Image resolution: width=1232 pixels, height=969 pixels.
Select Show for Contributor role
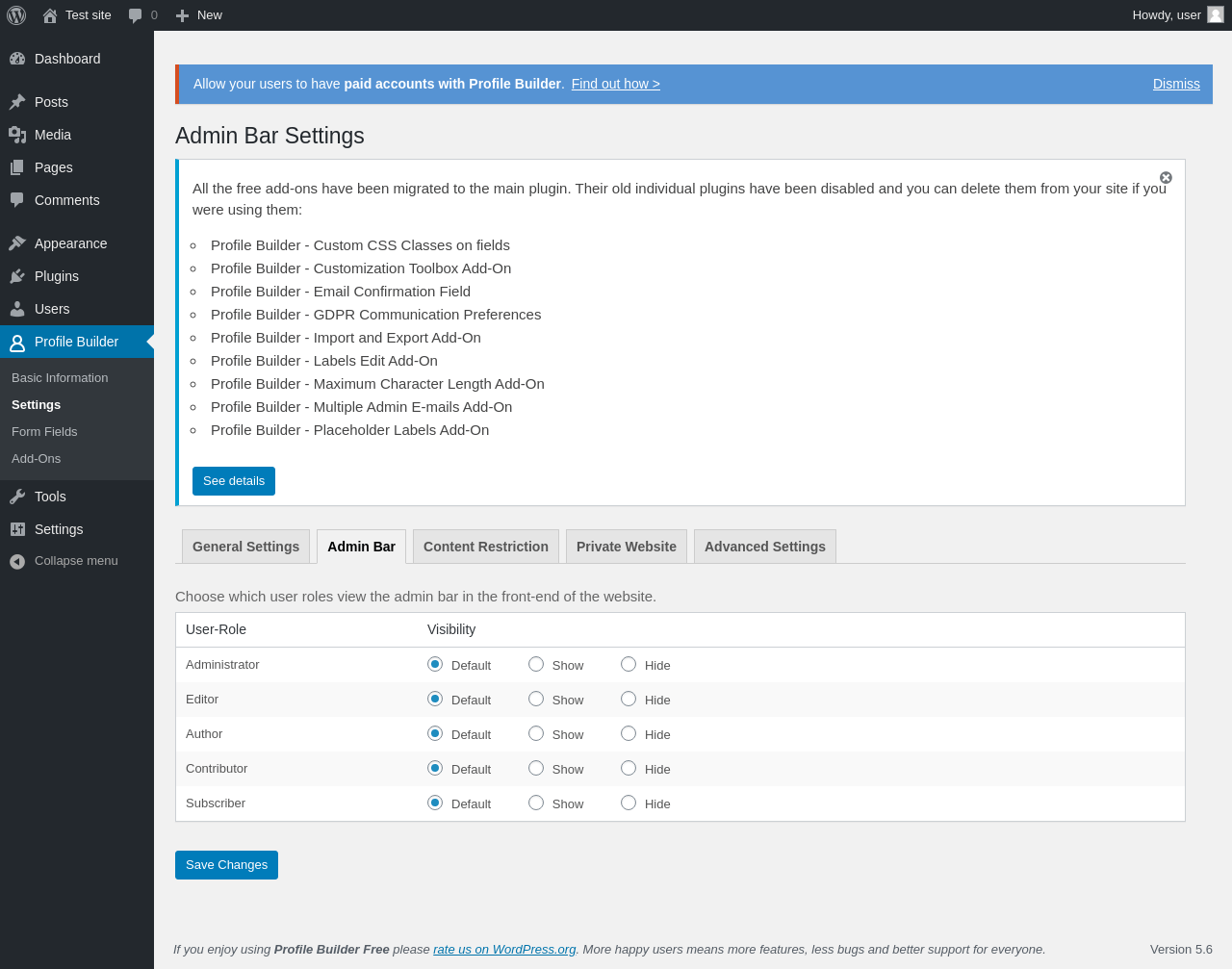pyautogui.click(x=536, y=768)
